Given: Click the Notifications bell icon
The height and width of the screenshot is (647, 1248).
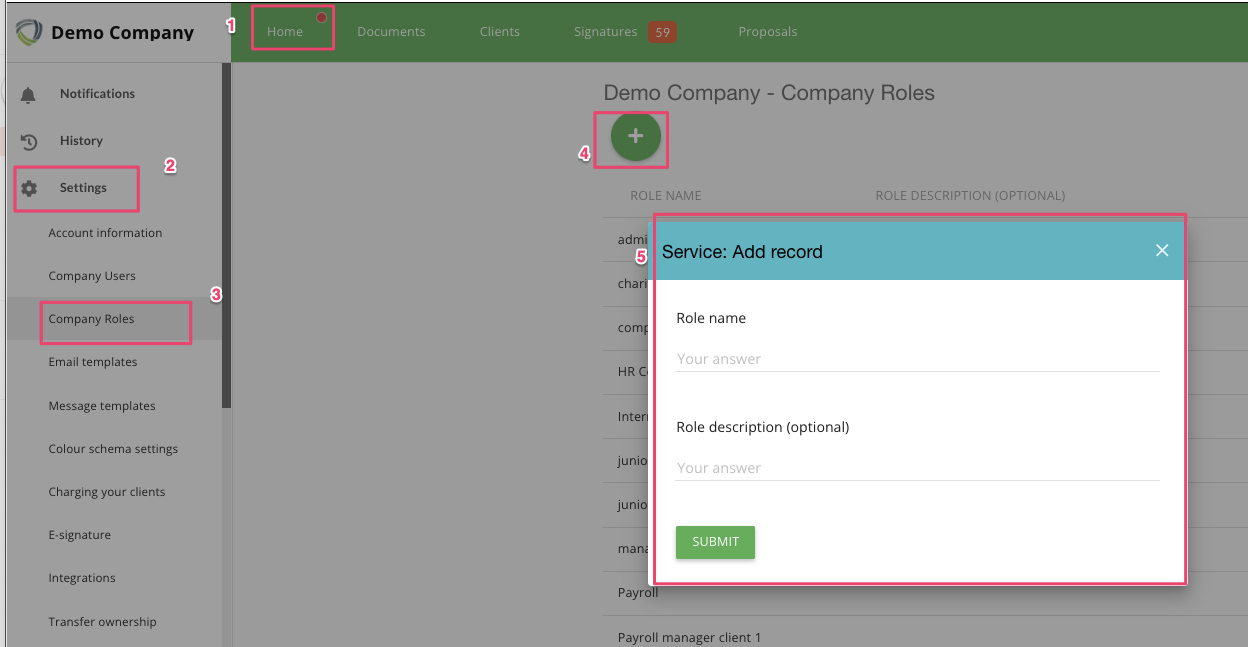Looking at the screenshot, I should 28,94.
